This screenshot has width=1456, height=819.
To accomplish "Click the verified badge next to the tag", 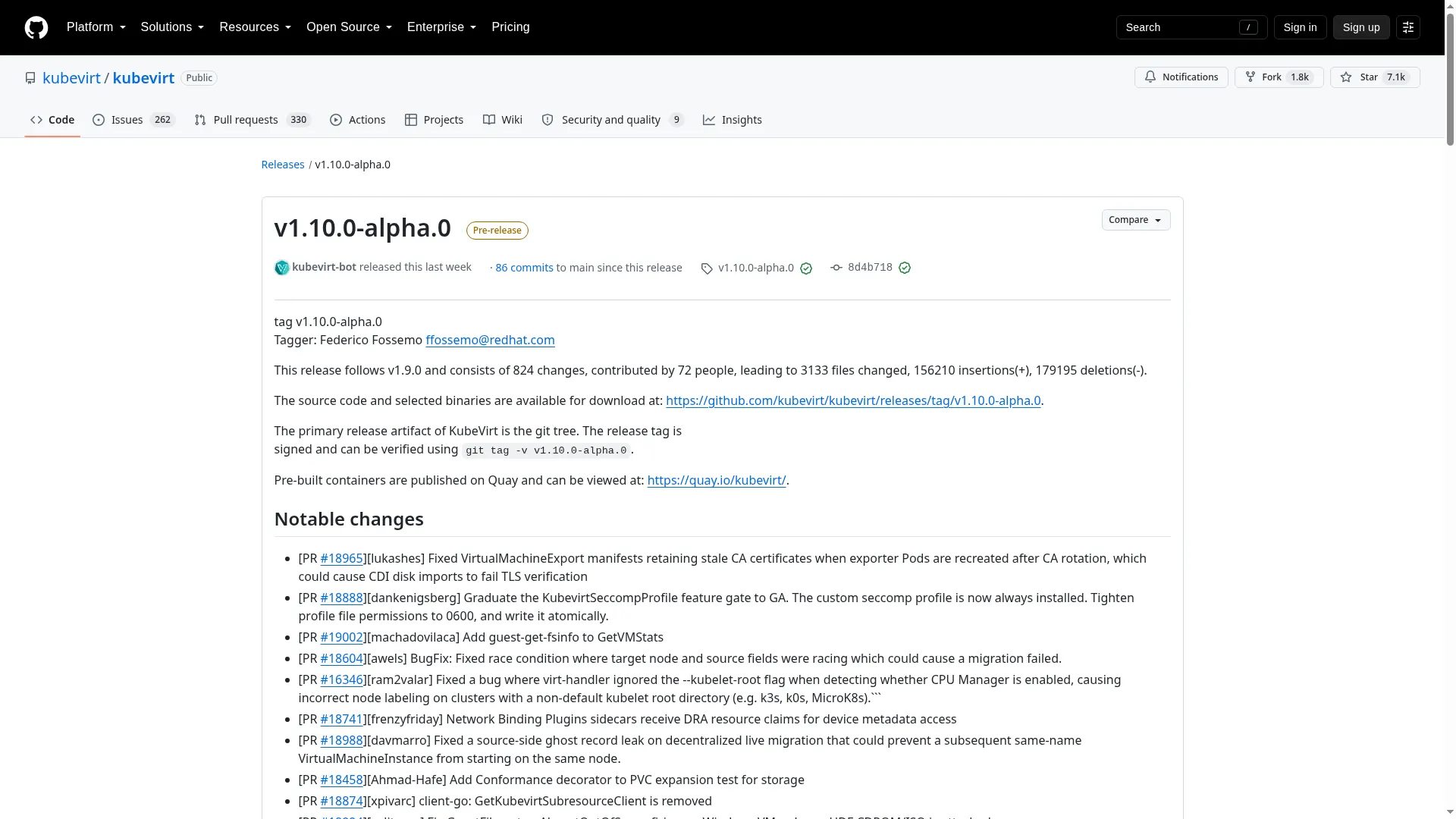I will pyautogui.click(x=806, y=268).
